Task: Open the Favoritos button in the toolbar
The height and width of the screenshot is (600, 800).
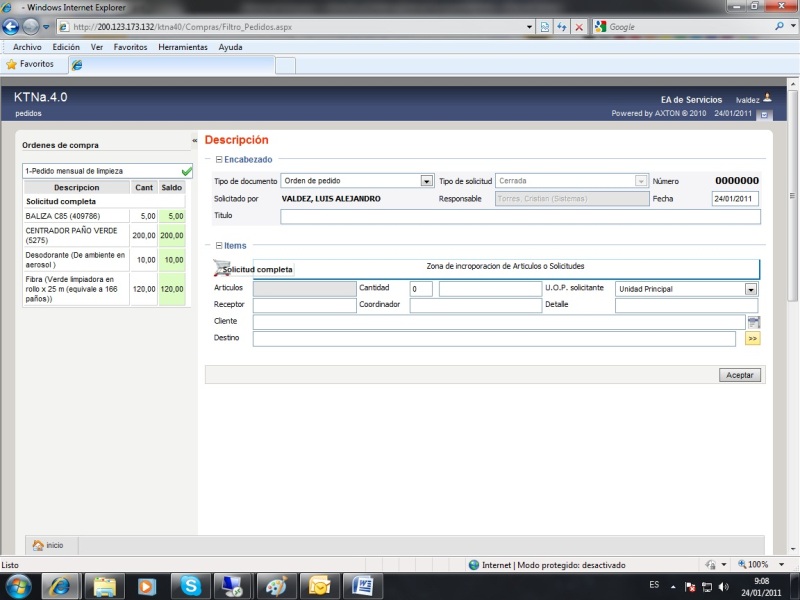Action: (30, 64)
